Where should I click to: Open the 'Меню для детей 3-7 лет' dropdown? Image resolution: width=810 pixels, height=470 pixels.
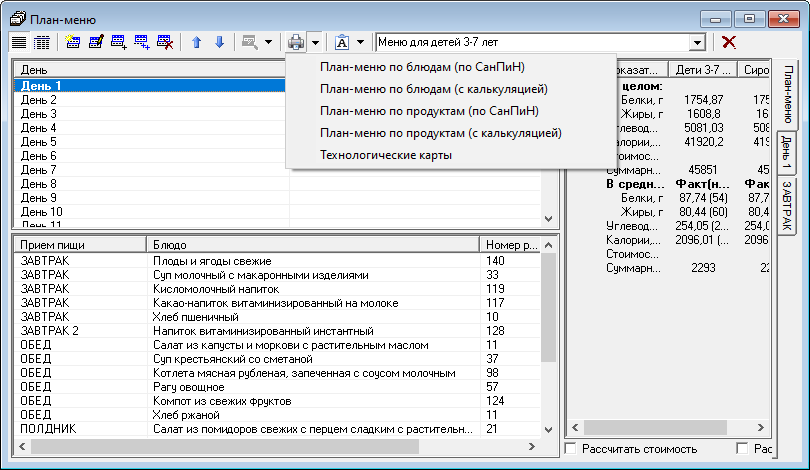pyautogui.click(x=696, y=42)
